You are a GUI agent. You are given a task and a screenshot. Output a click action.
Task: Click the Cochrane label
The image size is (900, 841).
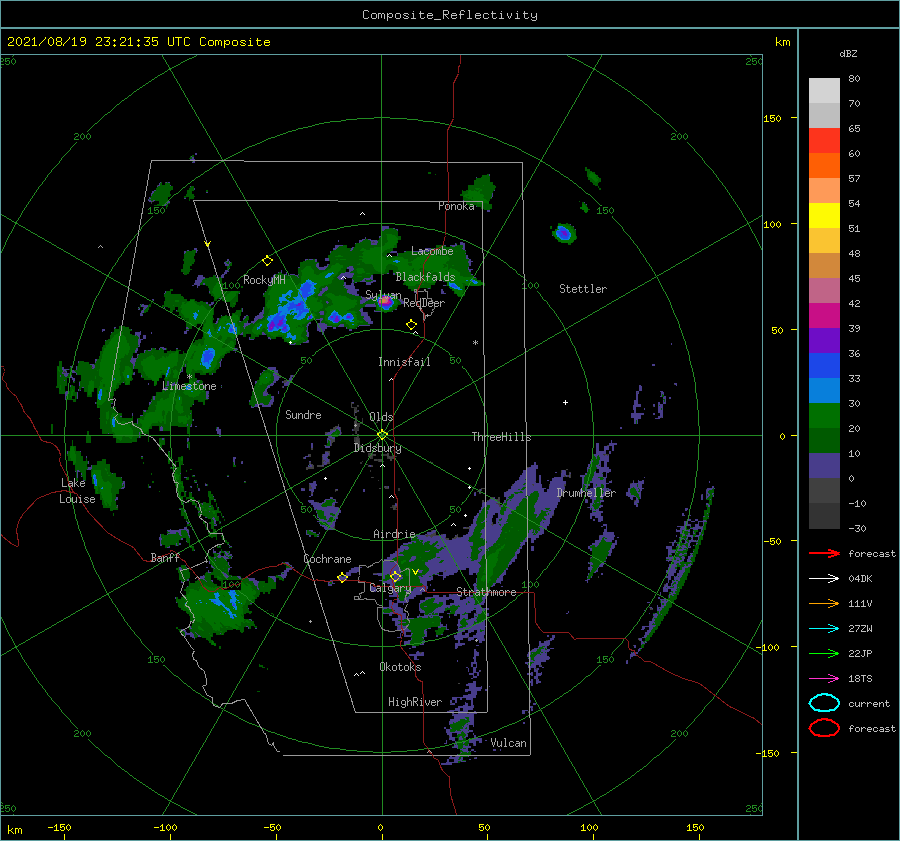click(x=327, y=559)
